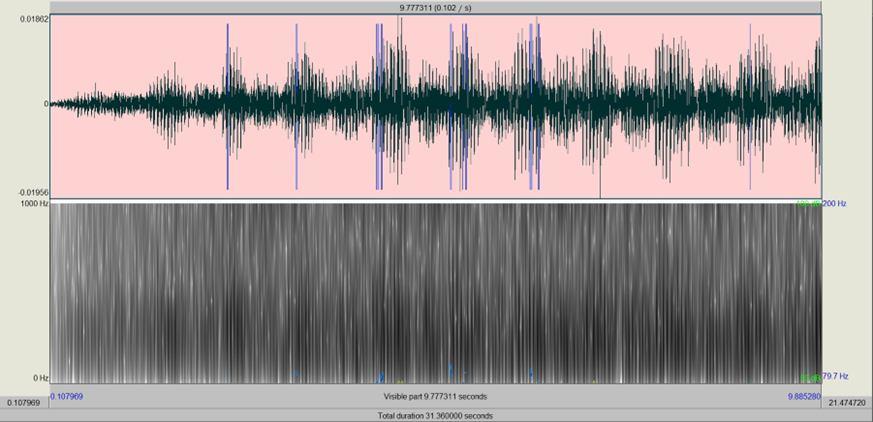Viewport: 873px width, 422px height.
Task: Click the blue 0.107969 window start time
Action: [67, 396]
